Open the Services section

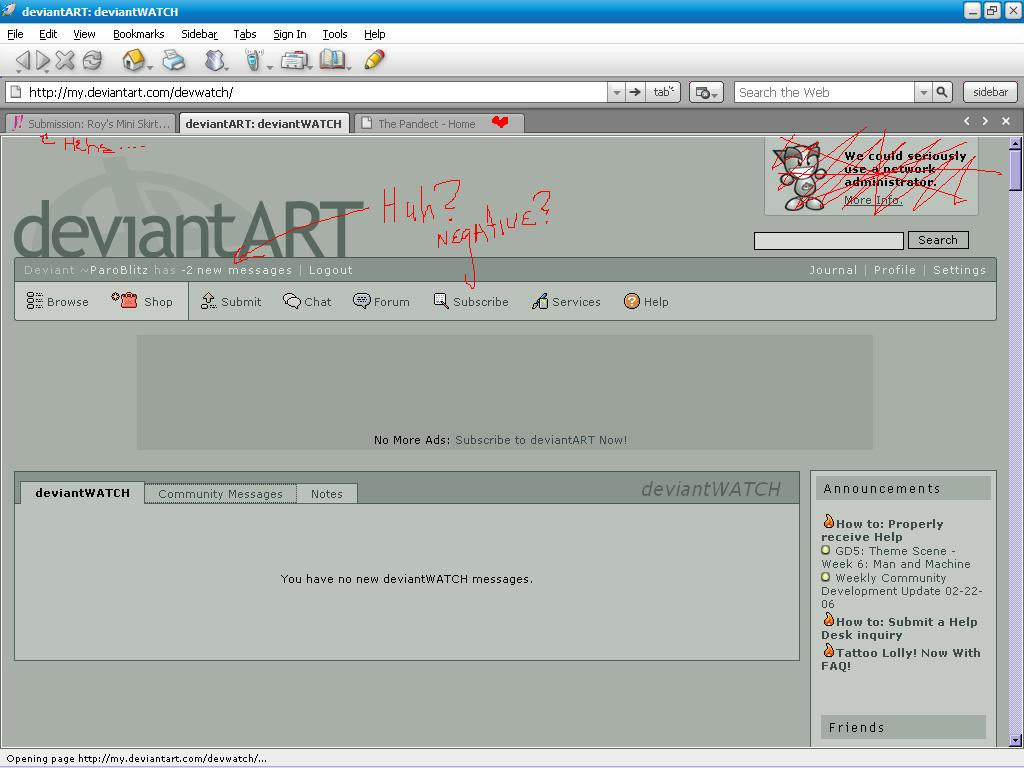(566, 302)
